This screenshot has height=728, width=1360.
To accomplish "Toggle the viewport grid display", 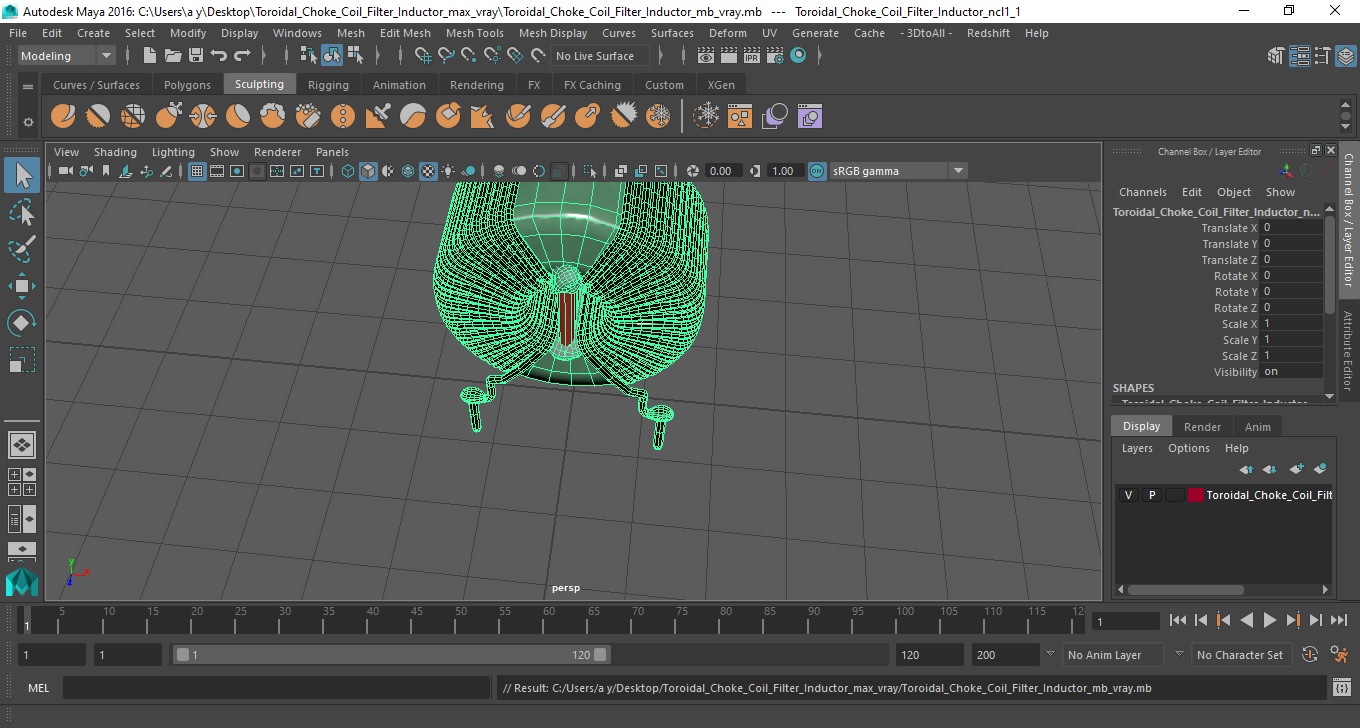I will (197, 171).
